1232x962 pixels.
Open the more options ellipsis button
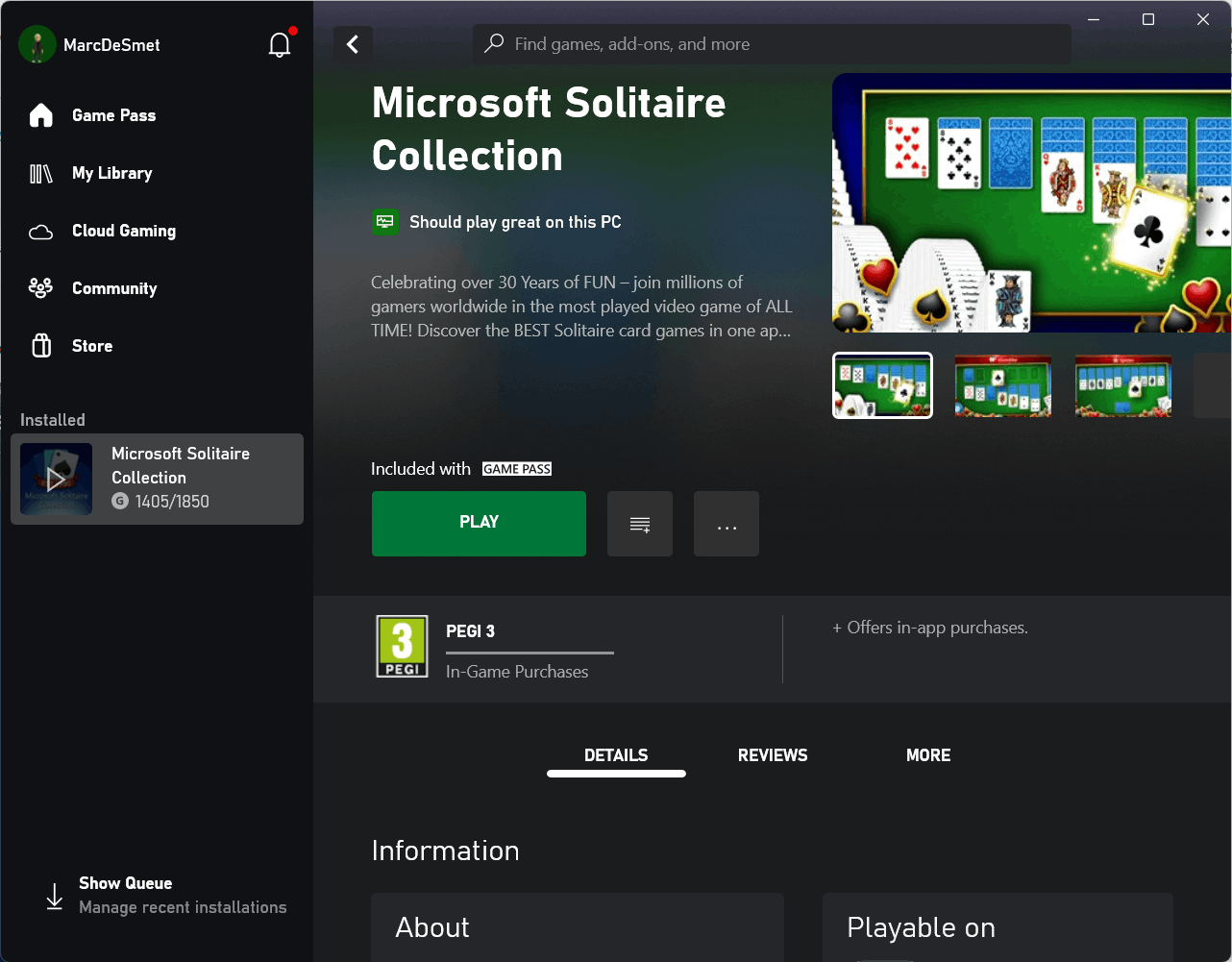click(727, 524)
